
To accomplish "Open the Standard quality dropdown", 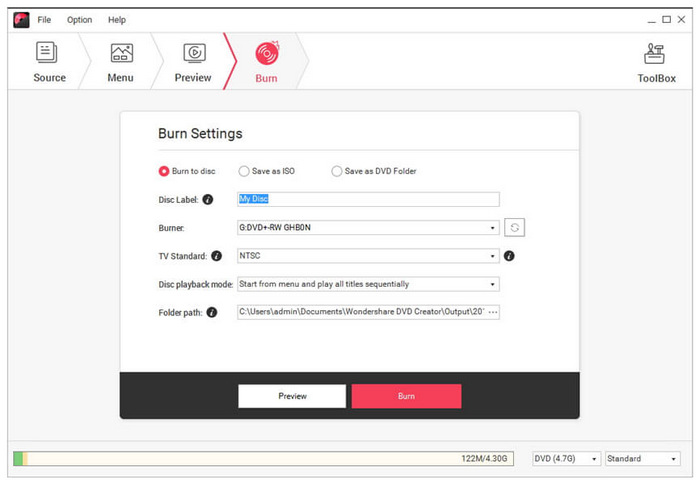I will (x=643, y=459).
